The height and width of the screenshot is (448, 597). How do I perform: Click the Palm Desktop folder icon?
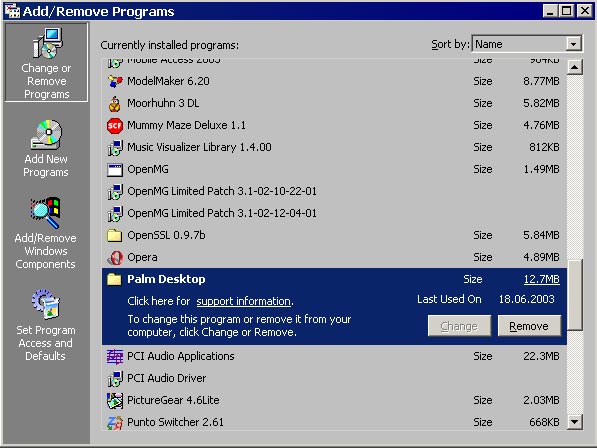[x=114, y=279]
